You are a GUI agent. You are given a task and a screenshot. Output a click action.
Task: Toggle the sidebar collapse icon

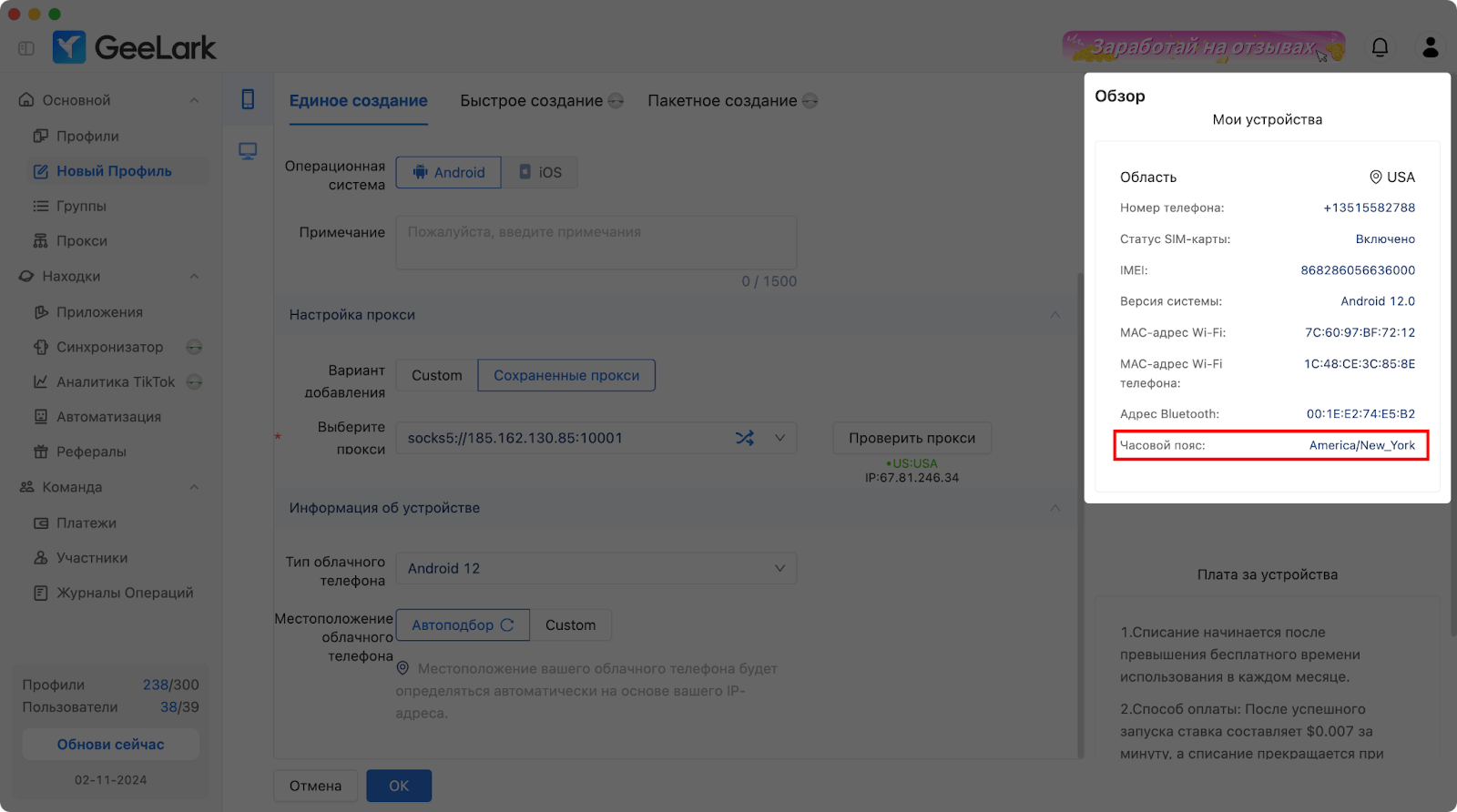[26, 48]
